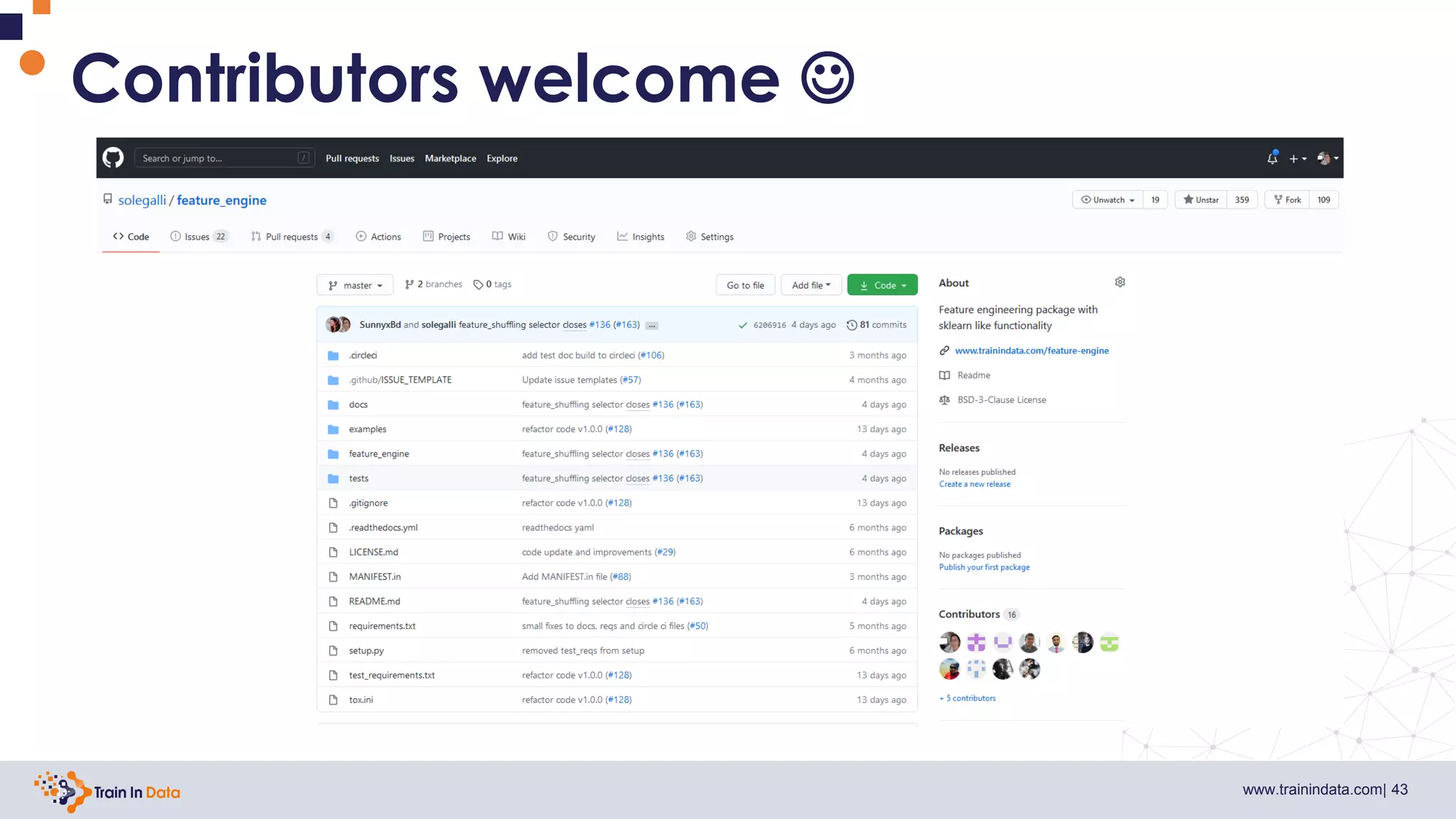Open the Unwatch dropdown
1456x819 pixels.
point(1108,200)
